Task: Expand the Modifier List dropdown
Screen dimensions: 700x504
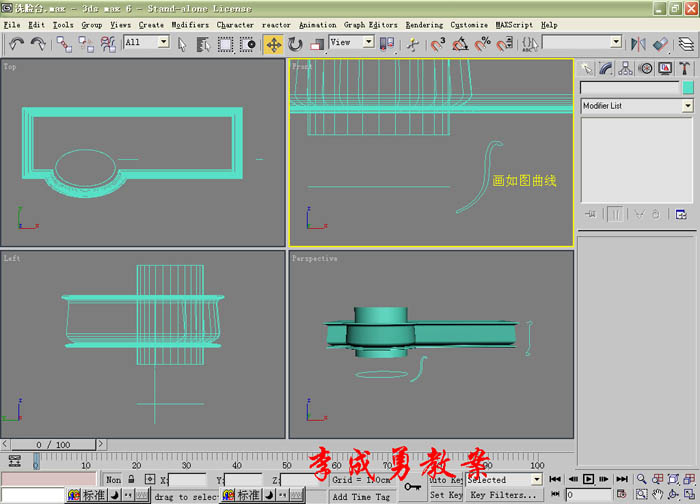Action: (688, 106)
